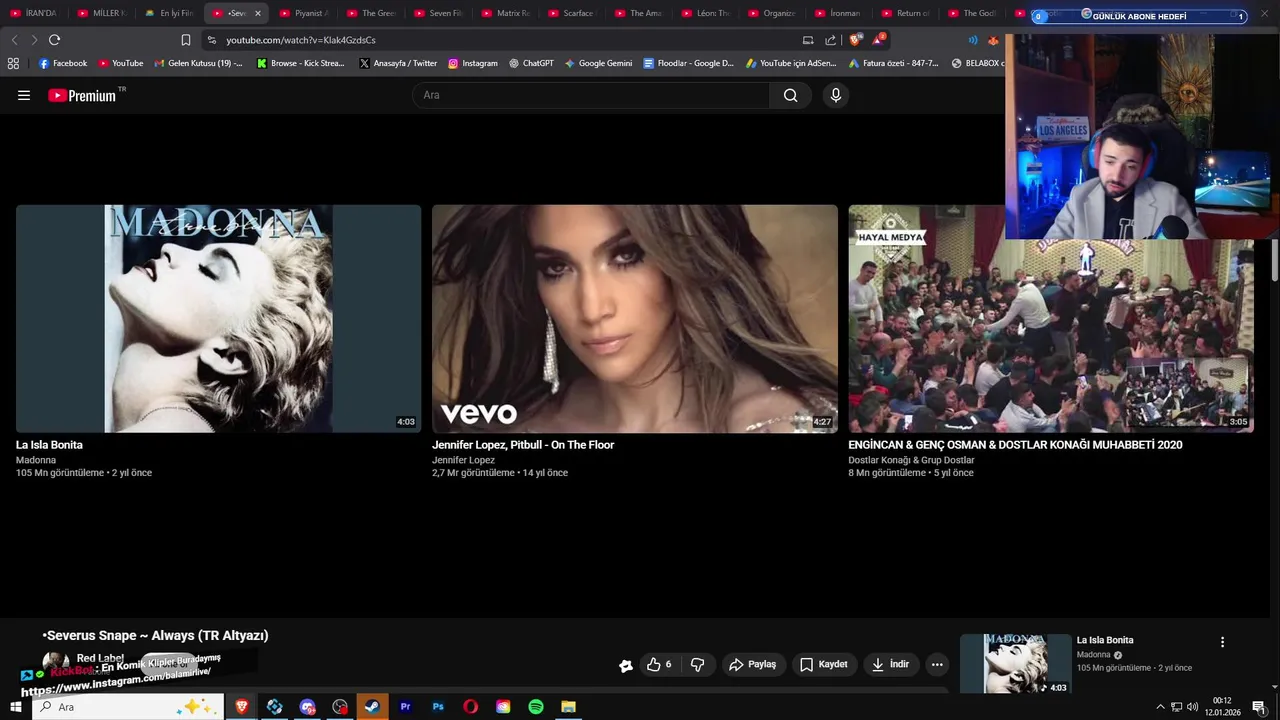Save video with Kaydet button

823,664
